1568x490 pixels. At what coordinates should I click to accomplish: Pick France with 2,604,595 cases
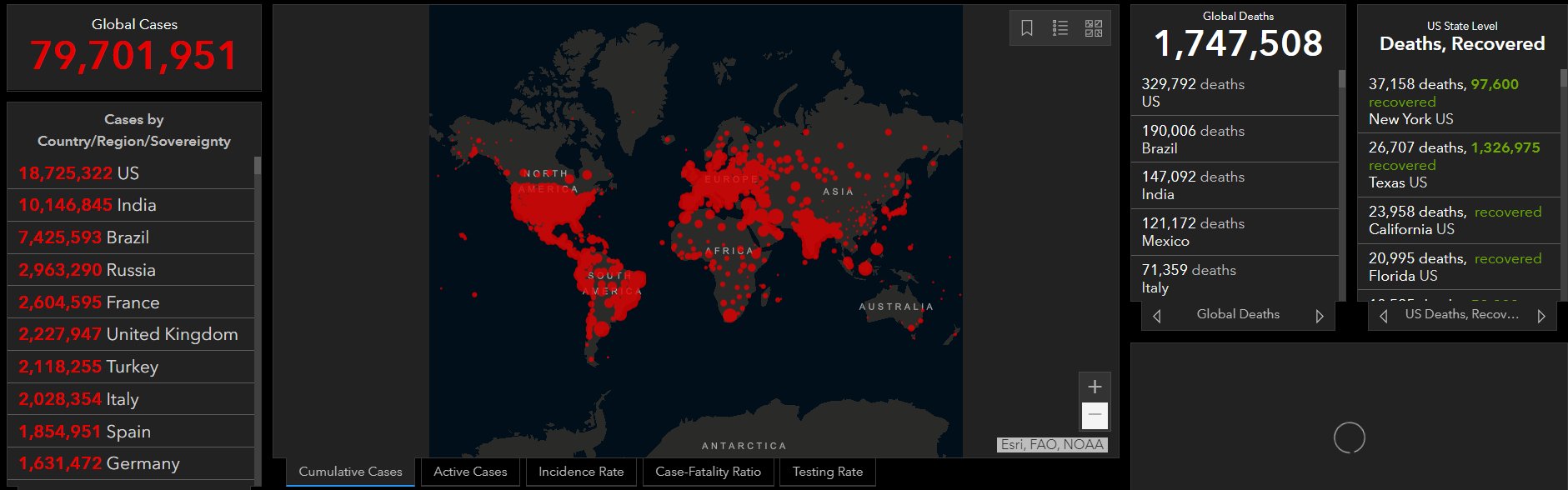pos(131,302)
